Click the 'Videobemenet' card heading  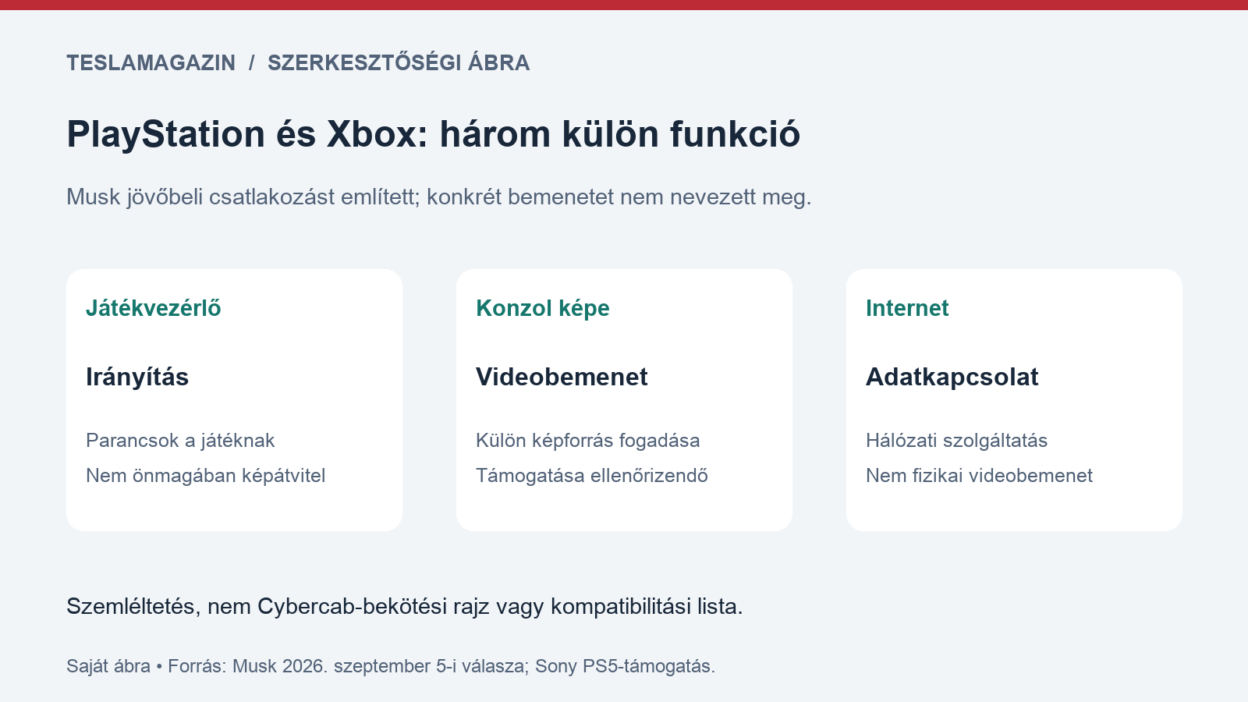562,377
